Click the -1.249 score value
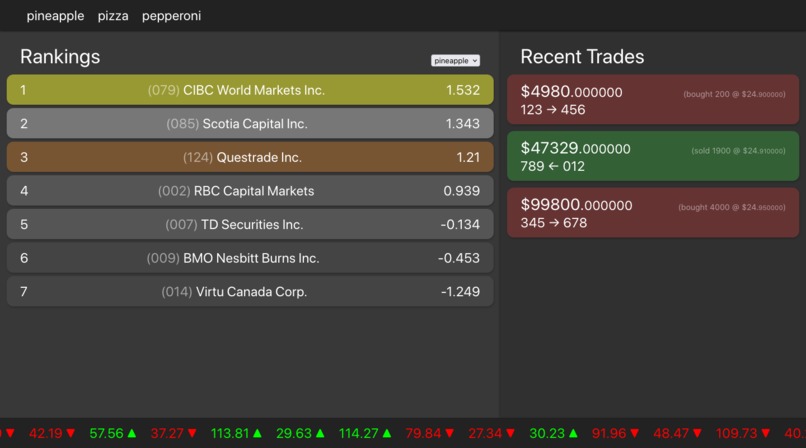This screenshot has width=806, height=448. click(x=460, y=291)
